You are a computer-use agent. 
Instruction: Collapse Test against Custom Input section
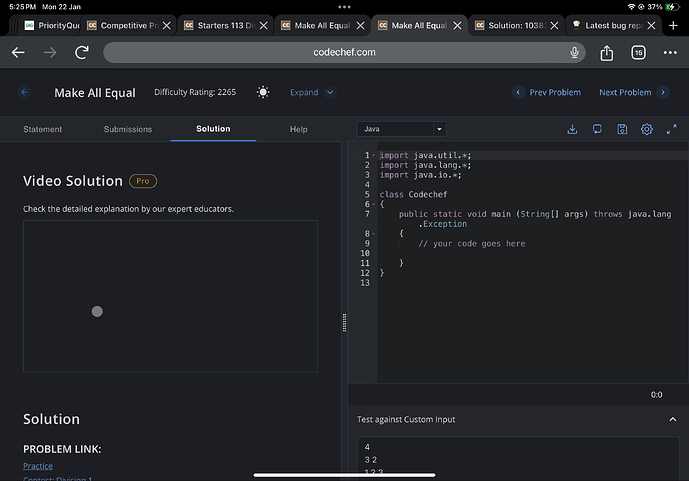coord(673,420)
